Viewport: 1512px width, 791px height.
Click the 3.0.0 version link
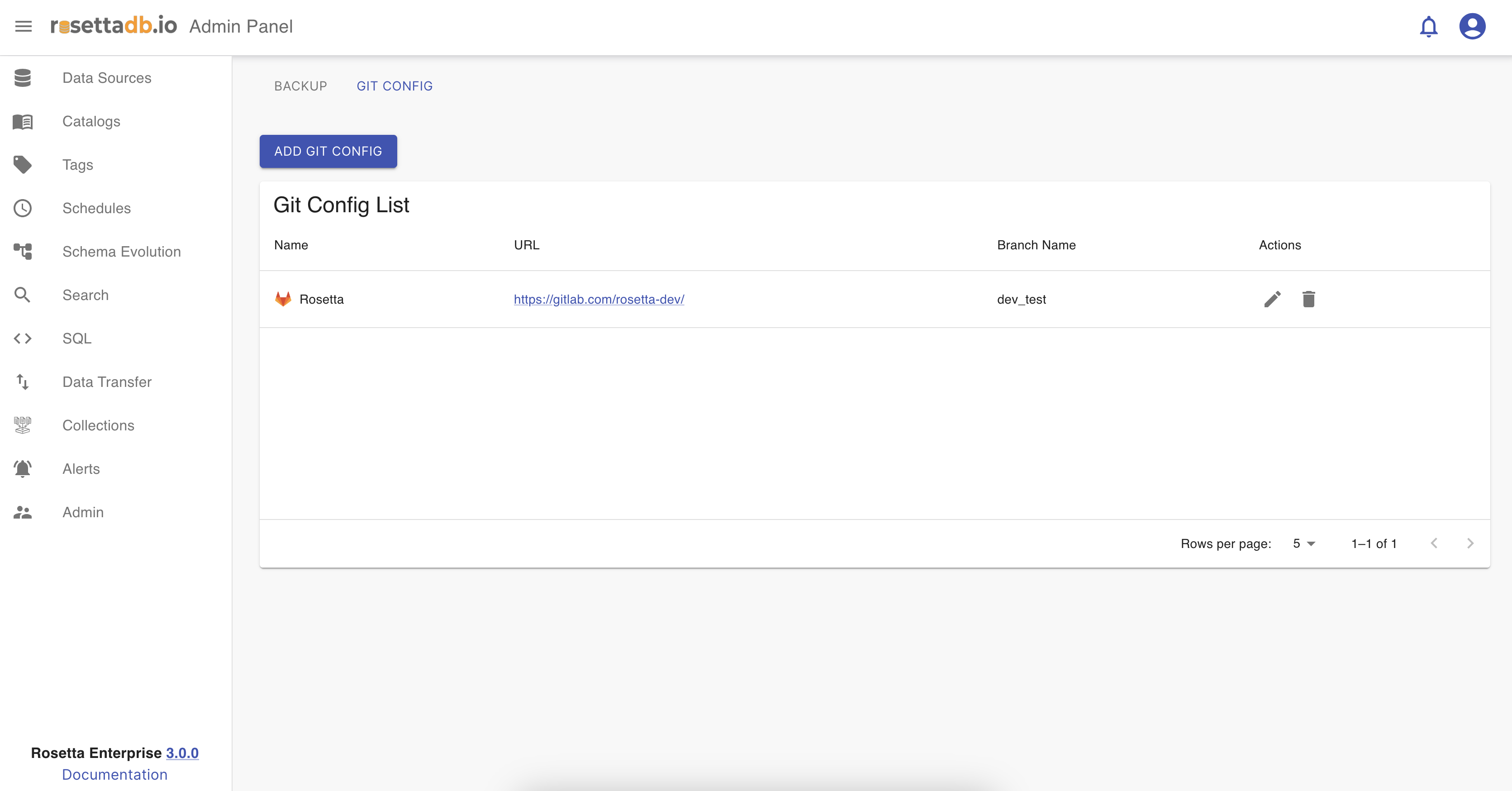(x=182, y=753)
